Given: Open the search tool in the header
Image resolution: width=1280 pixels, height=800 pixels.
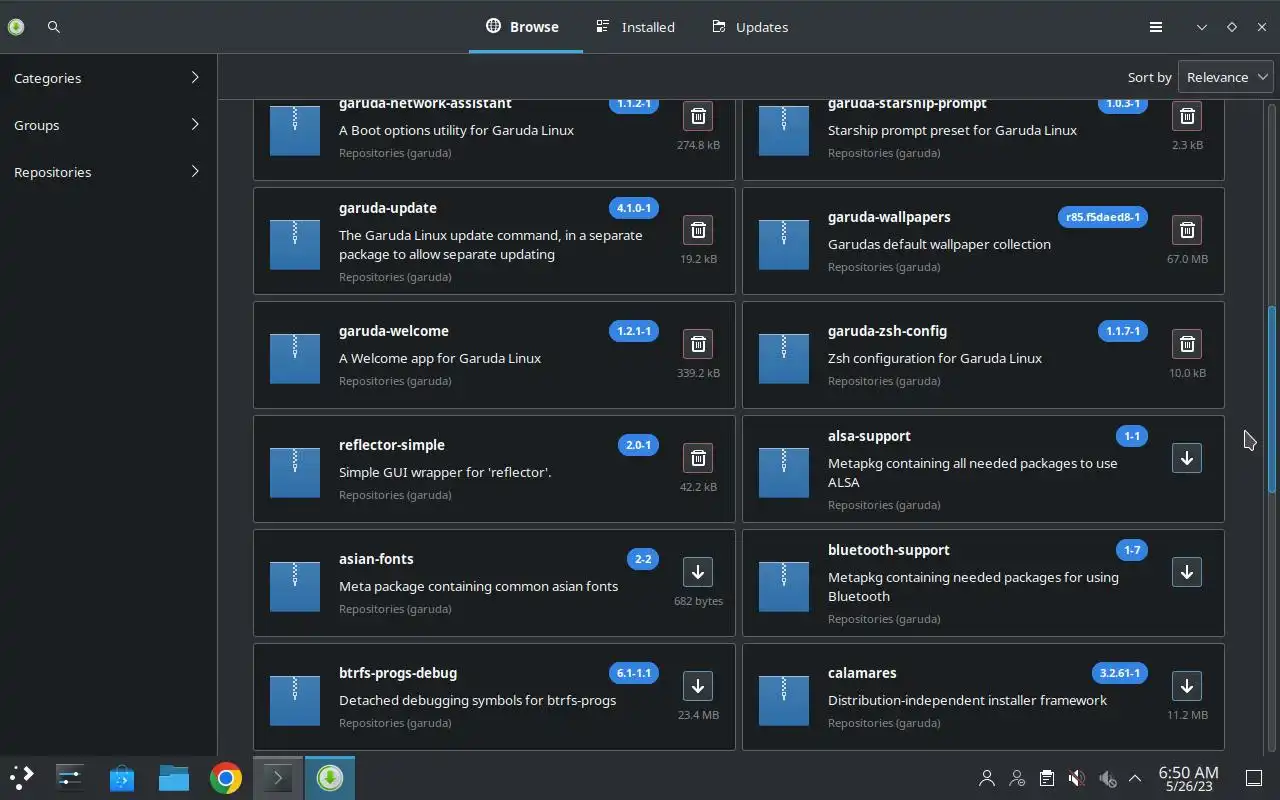Looking at the screenshot, I should [x=54, y=27].
